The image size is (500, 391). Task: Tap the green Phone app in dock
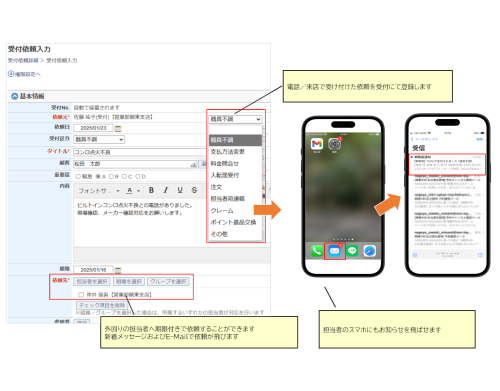point(317,251)
